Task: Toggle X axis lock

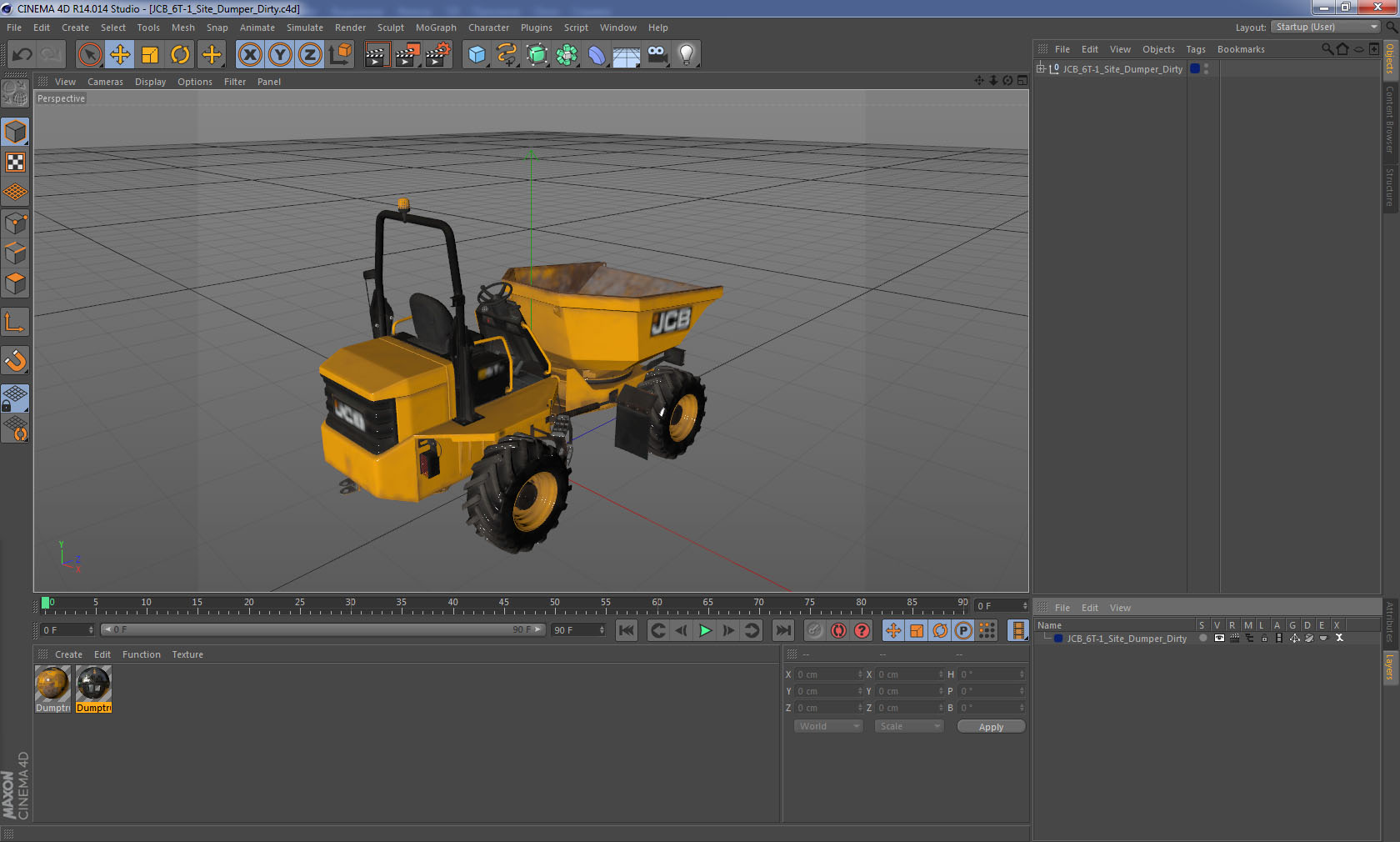Action: (249, 55)
